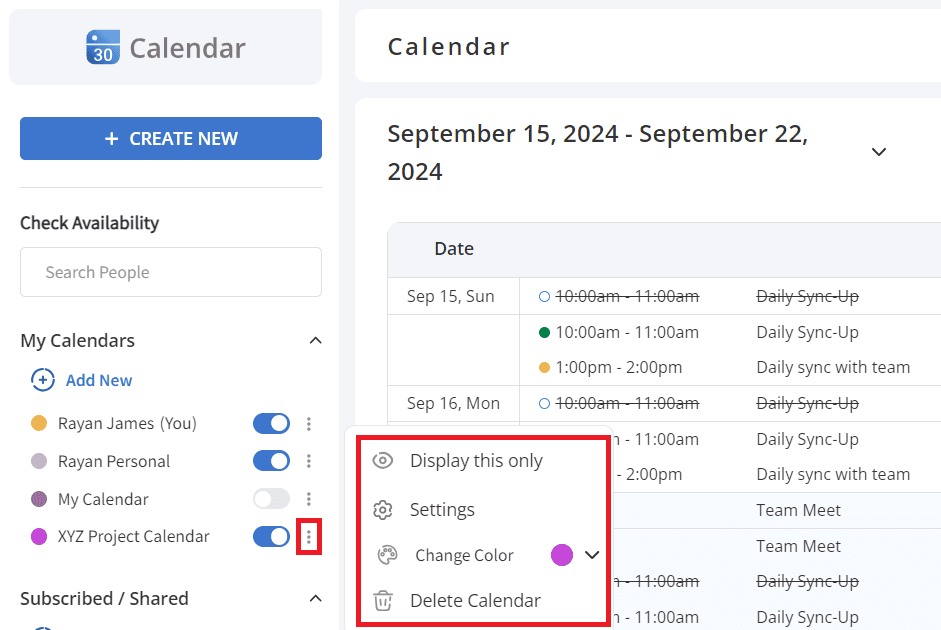This screenshot has width=941, height=630.
Task: Click XYZ Project Calendar three-dot menu icon
Action: click(308, 536)
